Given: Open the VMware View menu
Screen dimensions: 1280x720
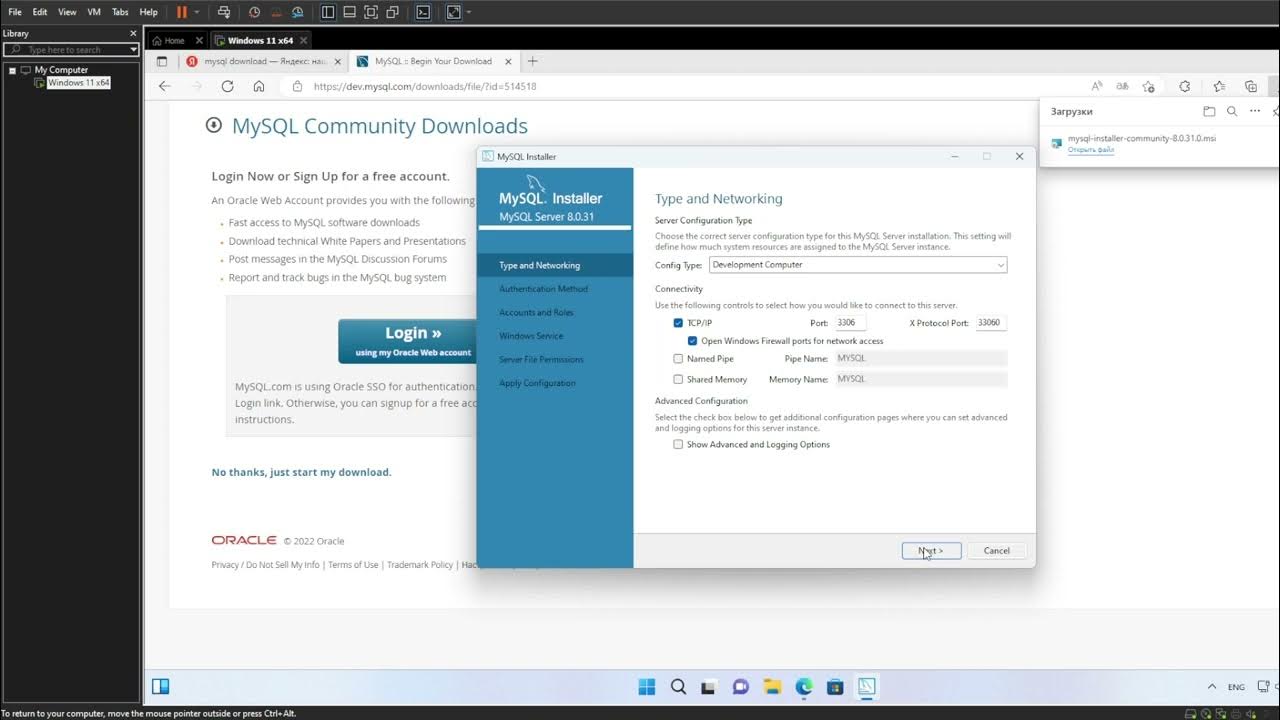Looking at the screenshot, I should (67, 12).
